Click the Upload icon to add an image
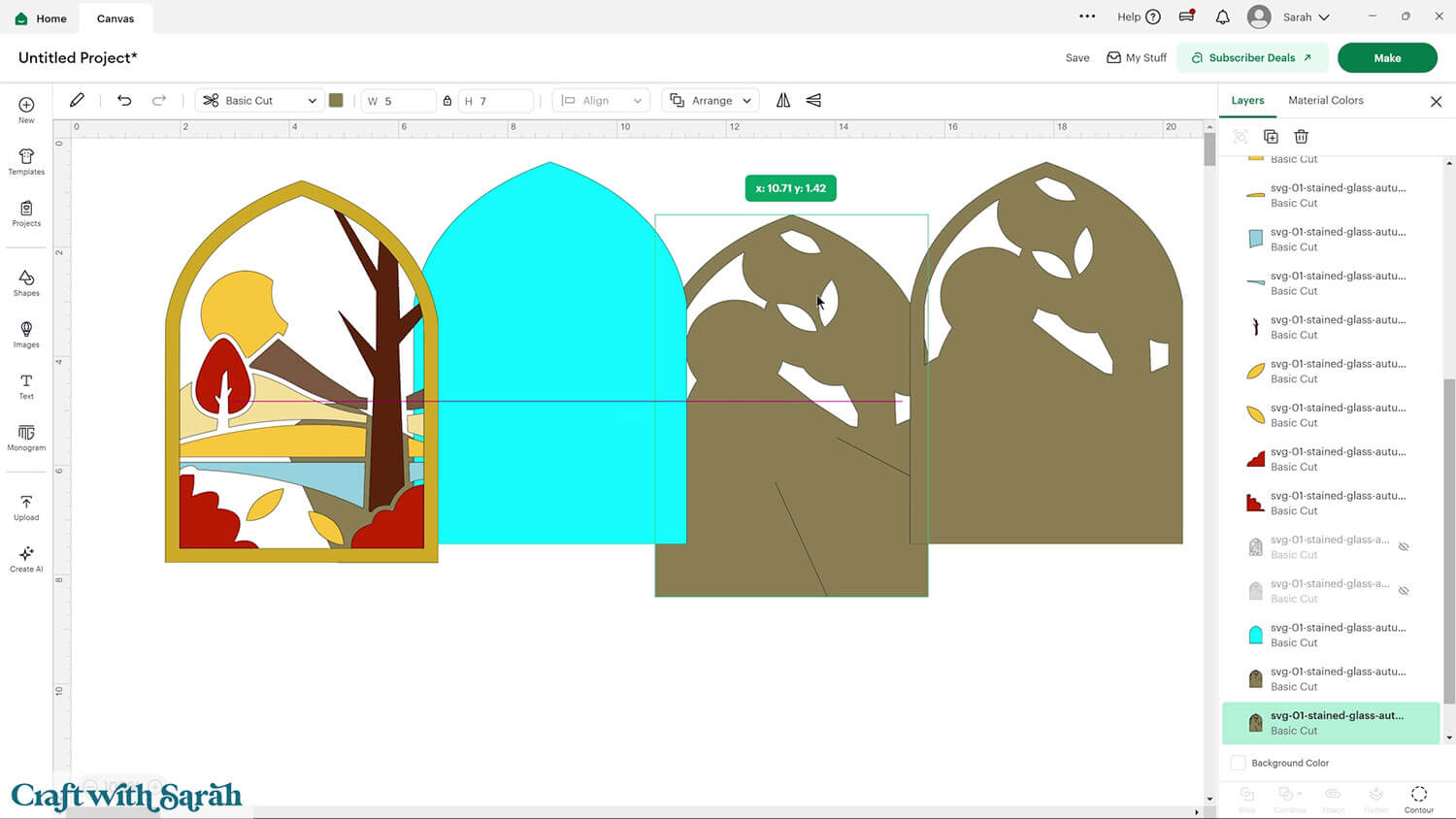 (25, 505)
